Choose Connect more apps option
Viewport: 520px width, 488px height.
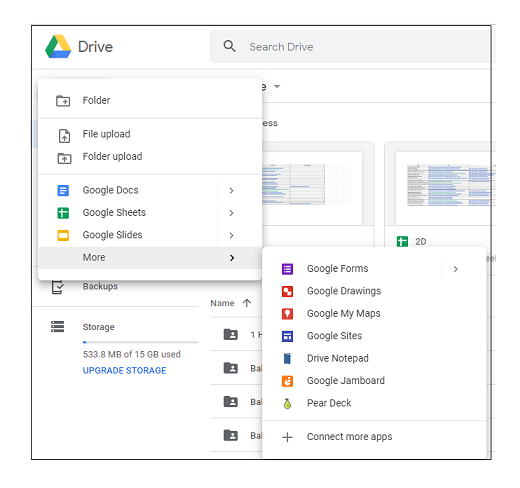point(374,437)
